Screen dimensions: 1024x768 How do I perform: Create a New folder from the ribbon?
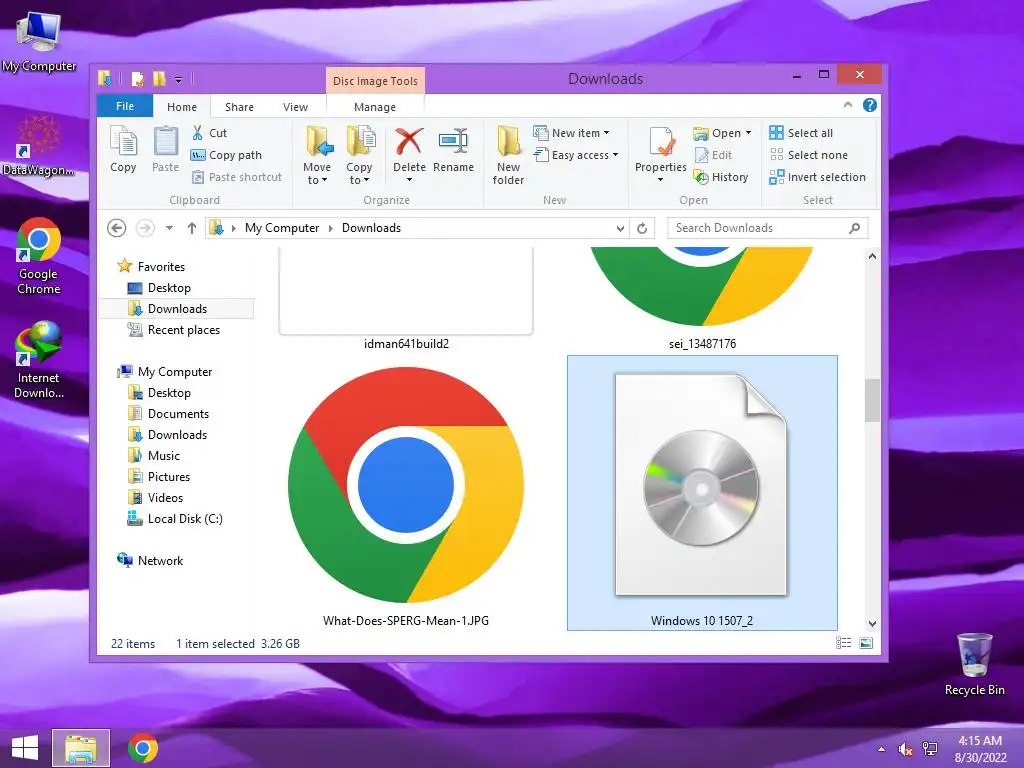click(508, 155)
